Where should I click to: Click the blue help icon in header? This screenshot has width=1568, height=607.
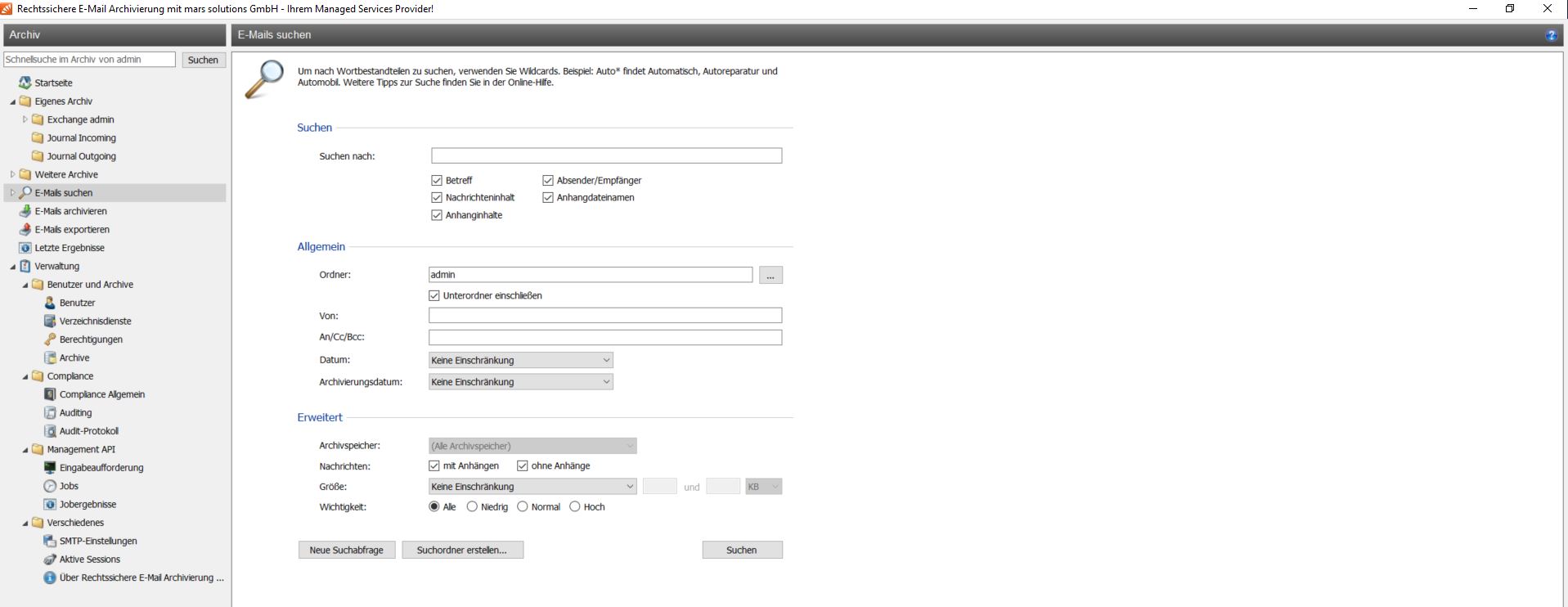point(1550,35)
